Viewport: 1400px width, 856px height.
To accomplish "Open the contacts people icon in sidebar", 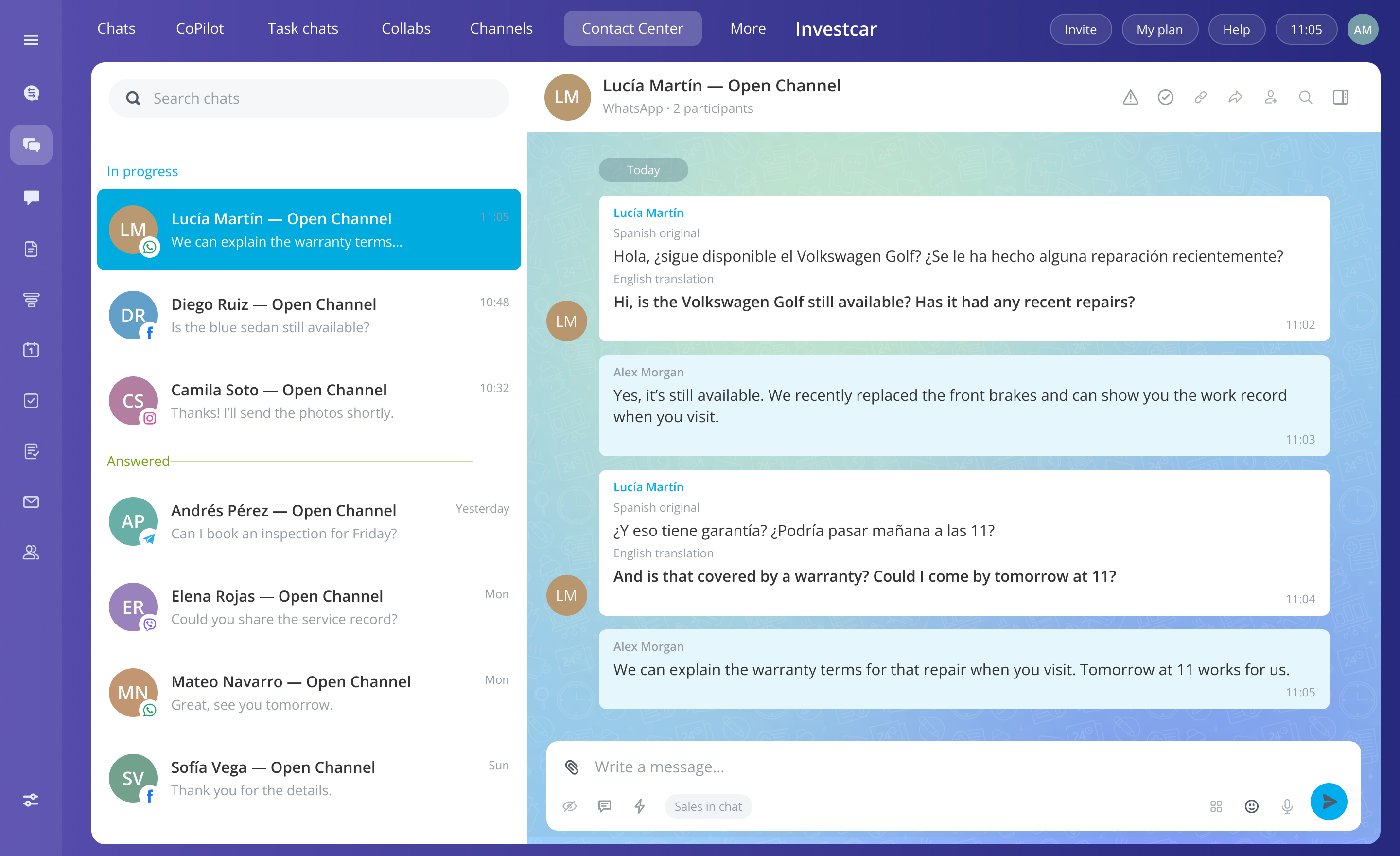I will click(31, 552).
